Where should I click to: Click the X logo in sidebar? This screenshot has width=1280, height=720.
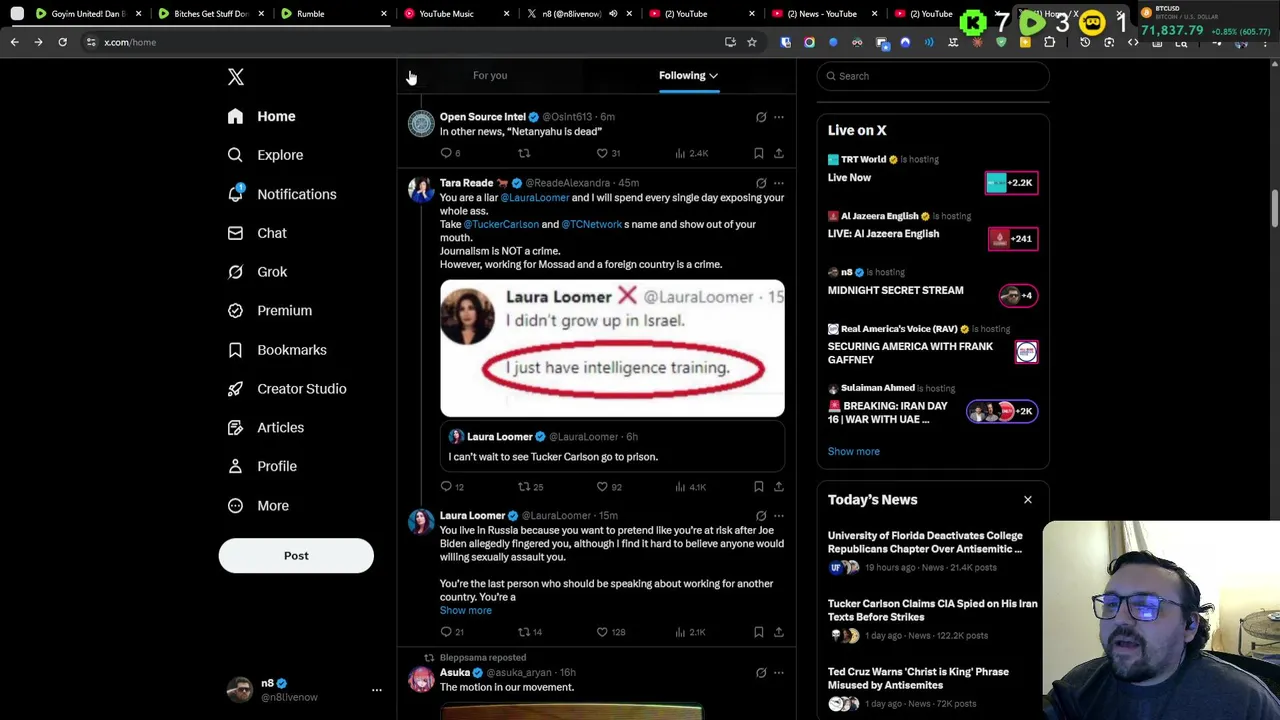click(235, 77)
